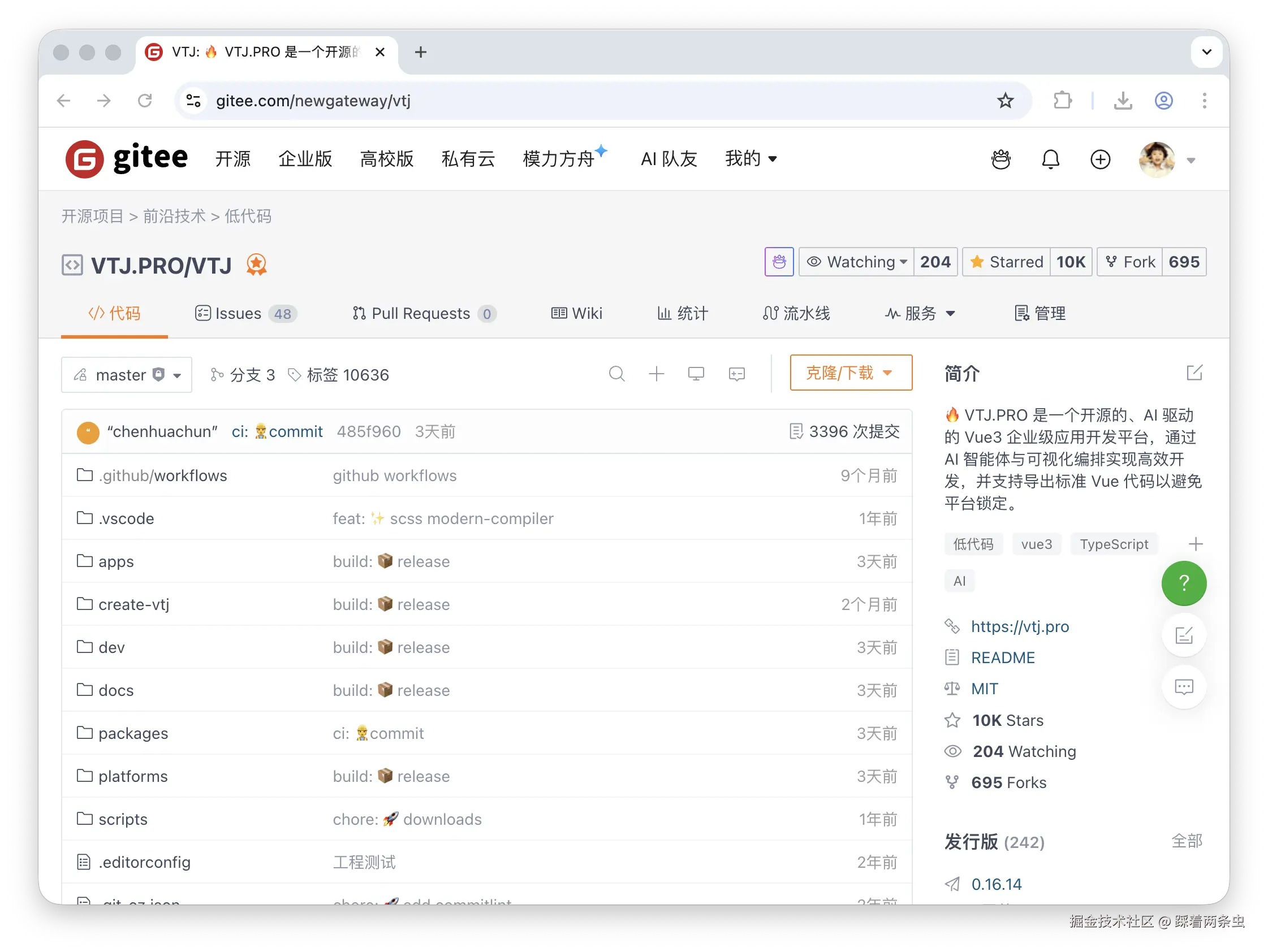Click the search icon in repository toolbar
The height and width of the screenshot is (952, 1268).
pos(616,374)
